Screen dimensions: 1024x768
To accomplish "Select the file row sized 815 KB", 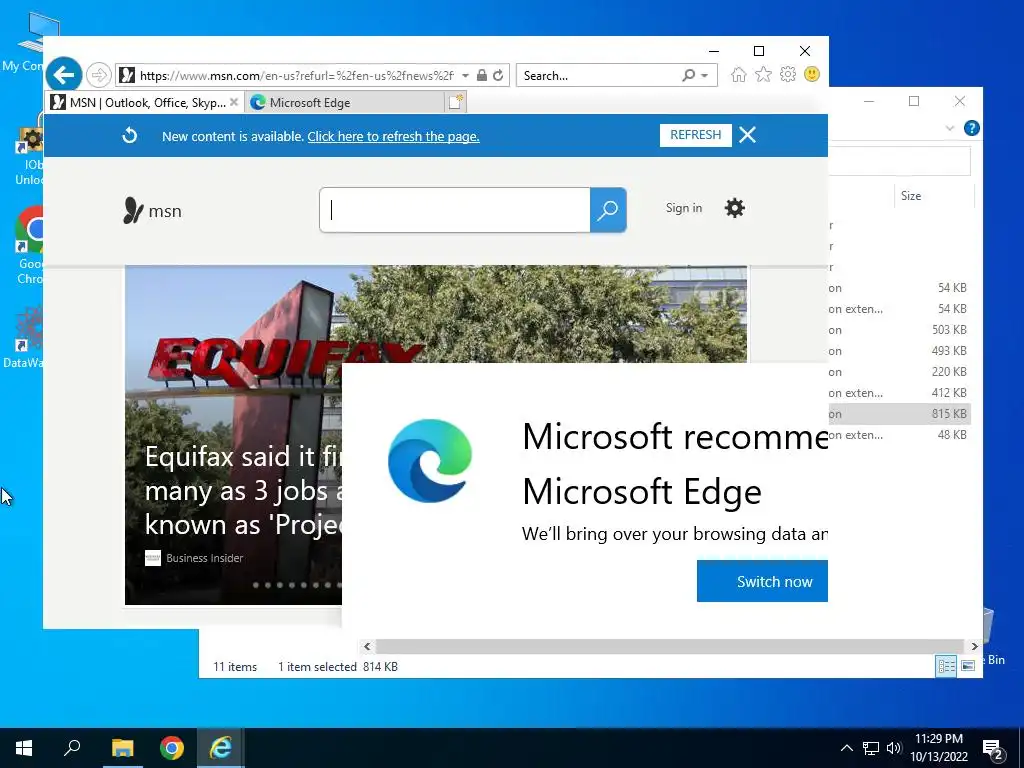I will click(900, 413).
